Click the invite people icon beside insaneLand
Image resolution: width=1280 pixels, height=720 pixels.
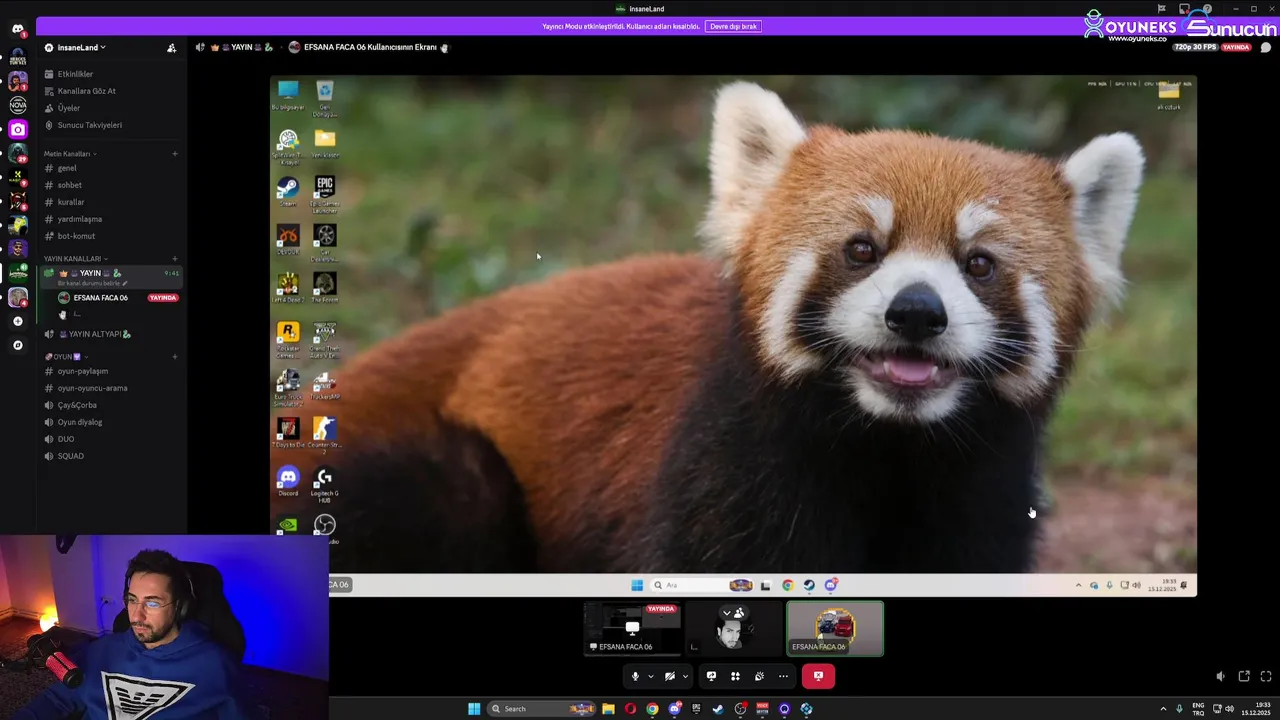coord(171,48)
